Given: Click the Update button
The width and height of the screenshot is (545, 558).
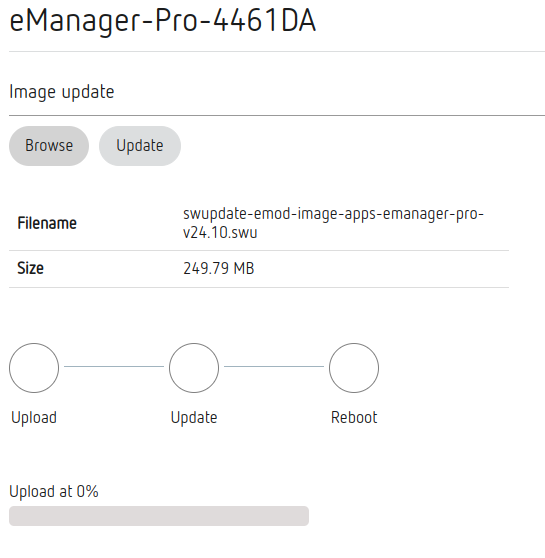Looking at the screenshot, I should (140, 146).
